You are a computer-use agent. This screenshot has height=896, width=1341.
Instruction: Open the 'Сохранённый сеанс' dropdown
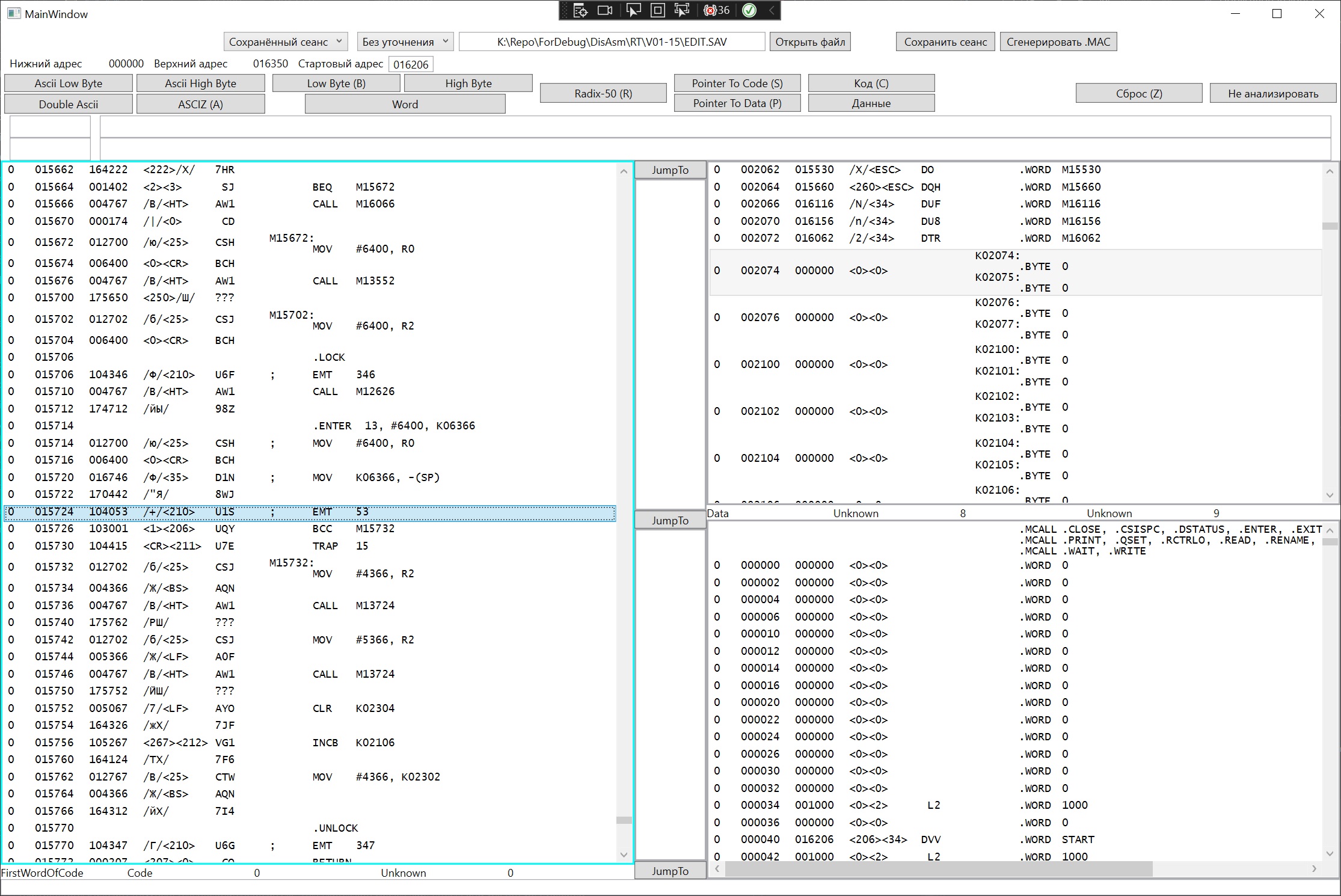[286, 41]
